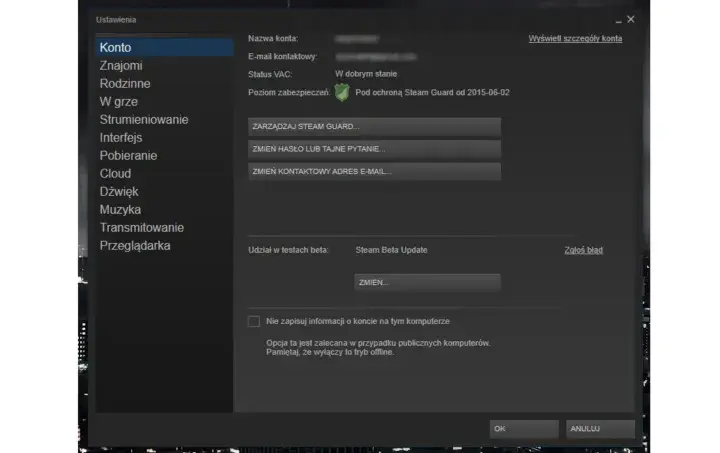Click Zmień hasło lub tajne pytanie
The image size is (720, 453).
[374, 149]
